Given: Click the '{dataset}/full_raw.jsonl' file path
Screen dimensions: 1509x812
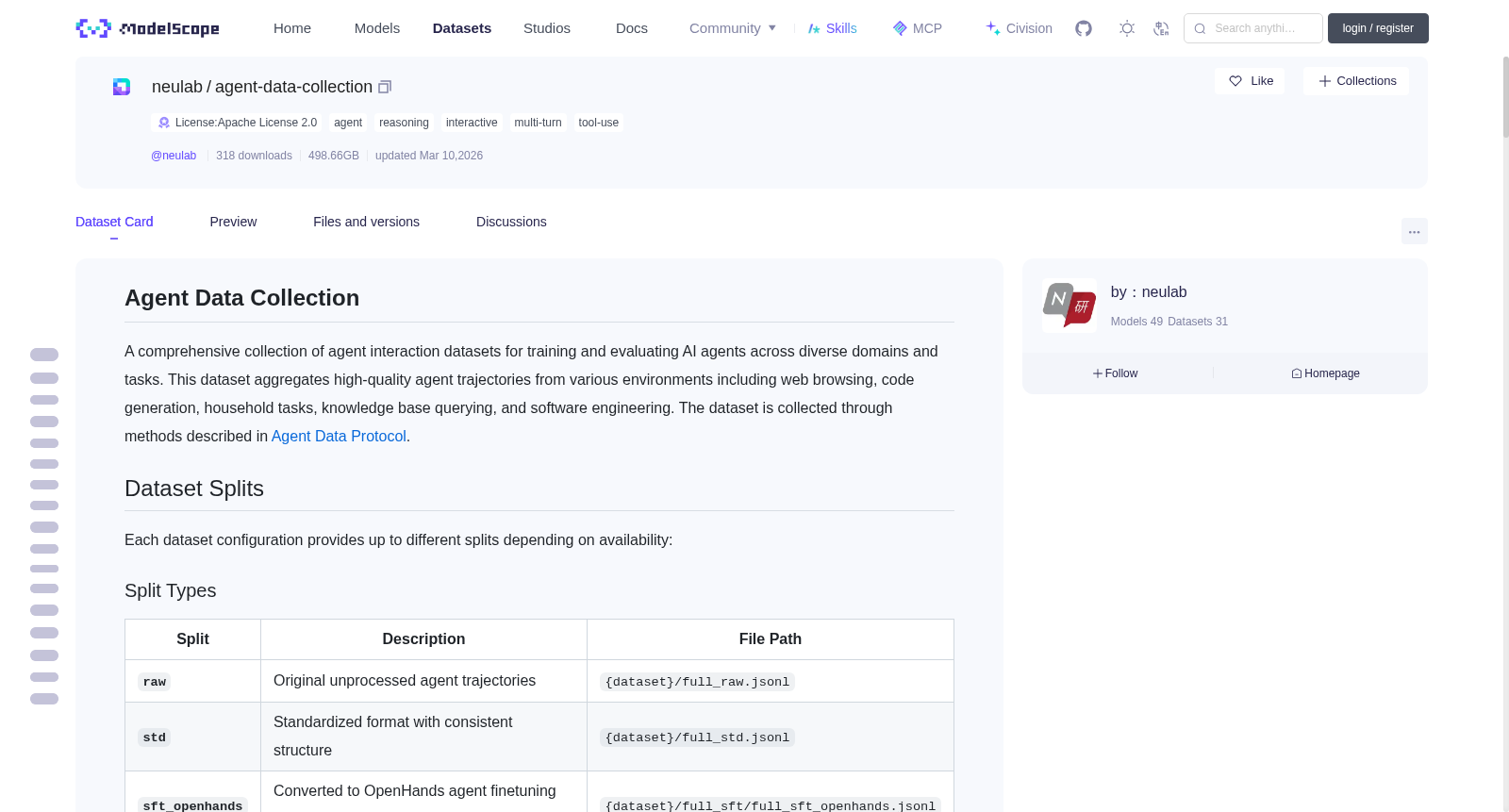Looking at the screenshot, I should click(697, 682).
